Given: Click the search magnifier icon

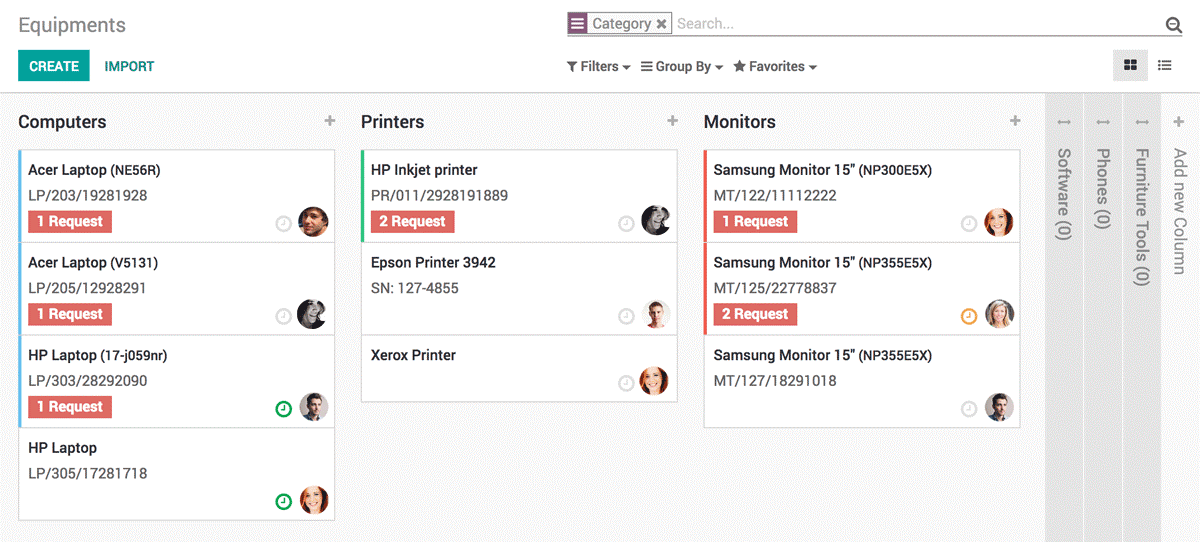Looking at the screenshot, I should click(x=1173, y=25).
